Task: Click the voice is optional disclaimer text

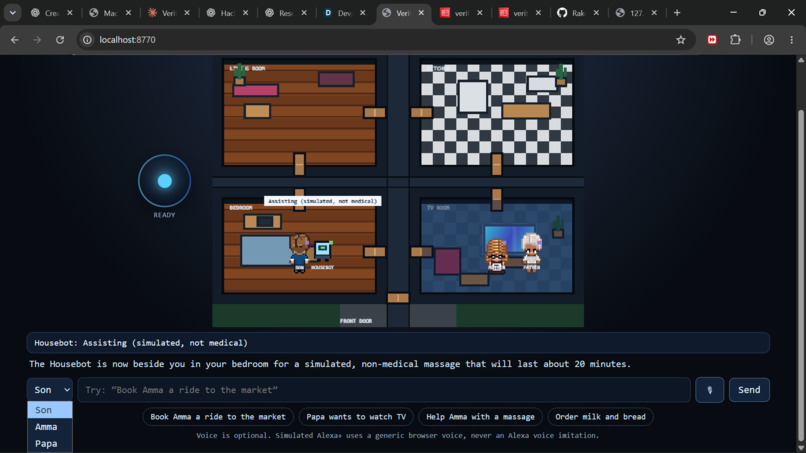Action: (397, 436)
